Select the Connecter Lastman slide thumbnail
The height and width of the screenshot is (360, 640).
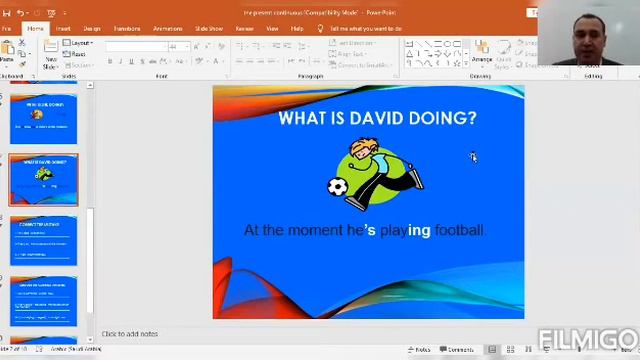[x=43, y=240]
